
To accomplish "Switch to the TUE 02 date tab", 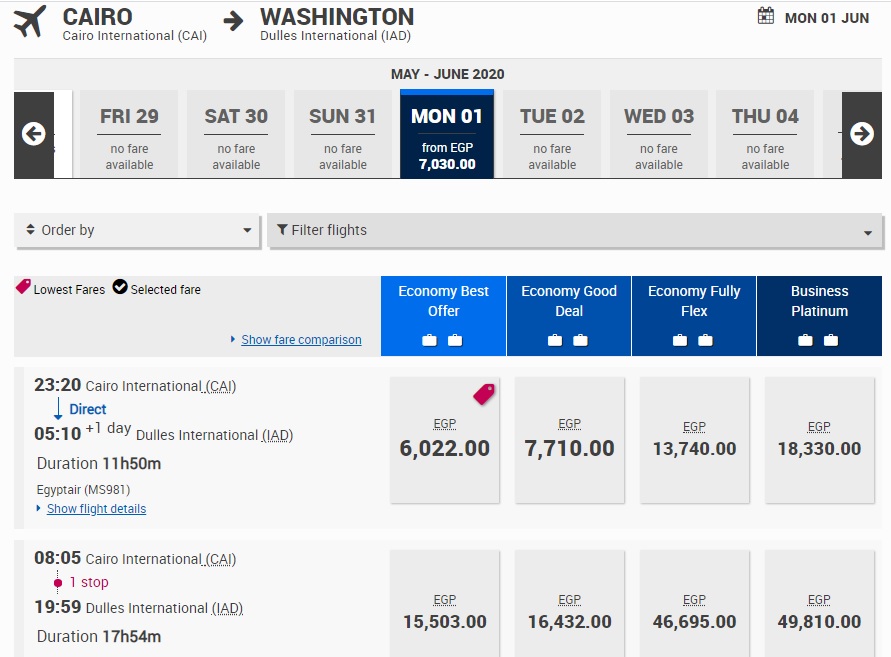I will tap(552, 135).
